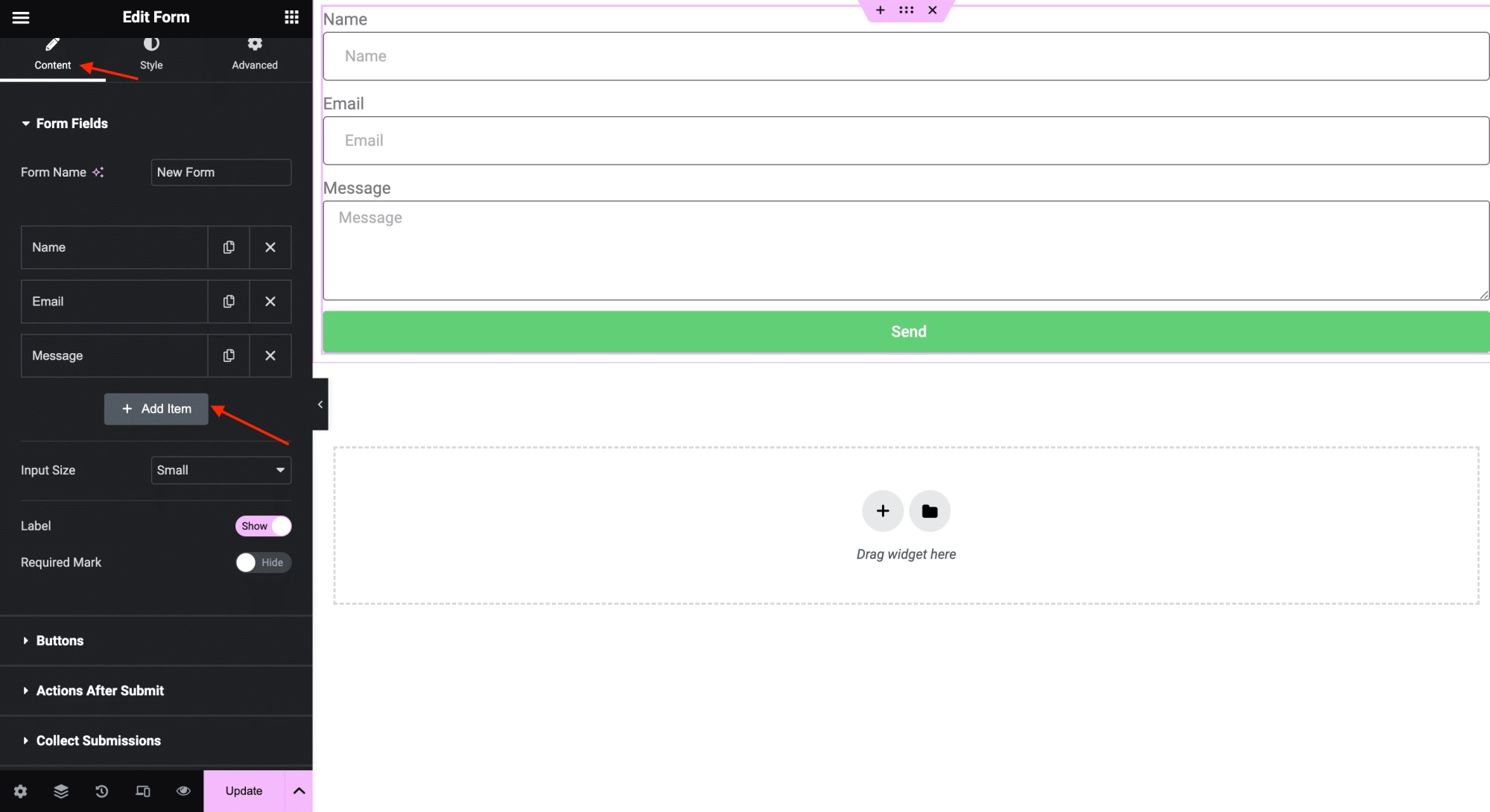Click the green Send button
The image size is (1490, 812).
(906, 332)
